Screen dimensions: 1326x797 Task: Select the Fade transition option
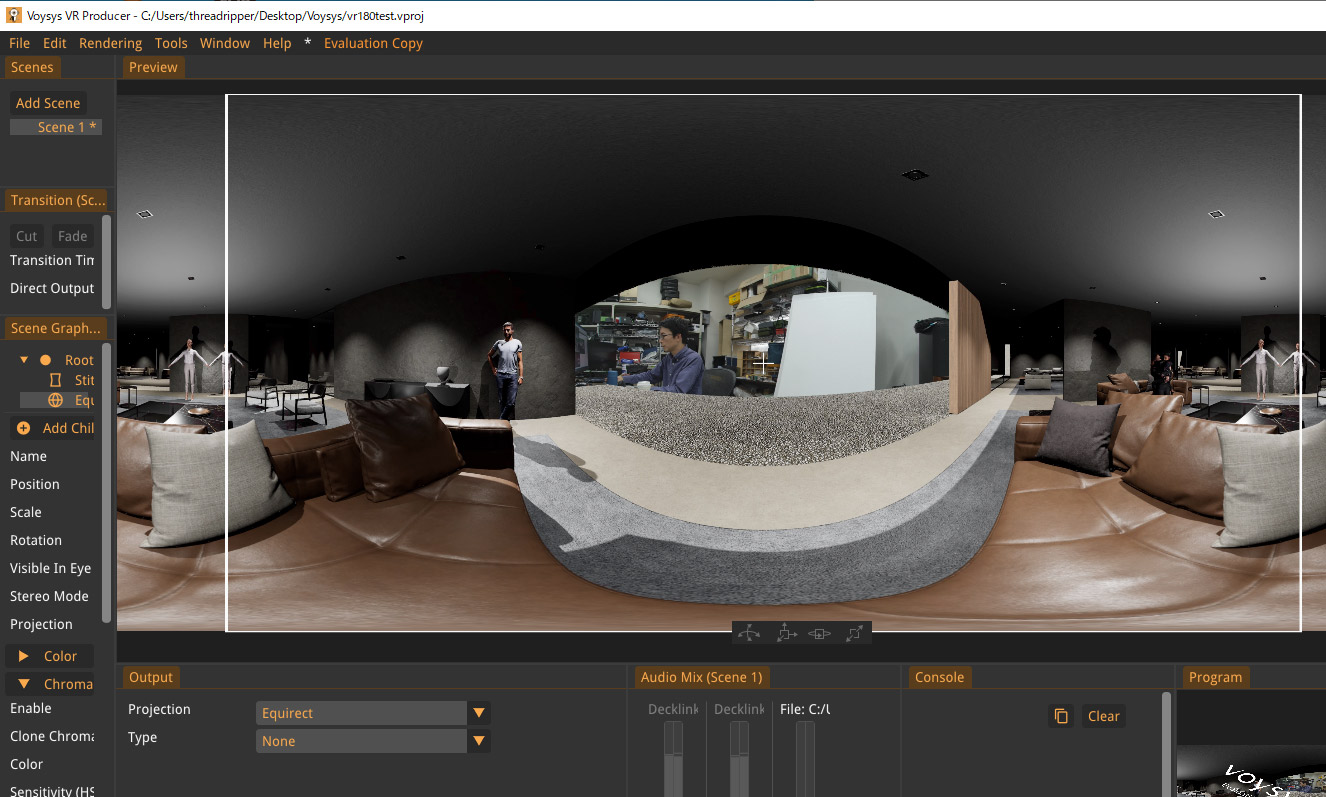click(72, 236)
